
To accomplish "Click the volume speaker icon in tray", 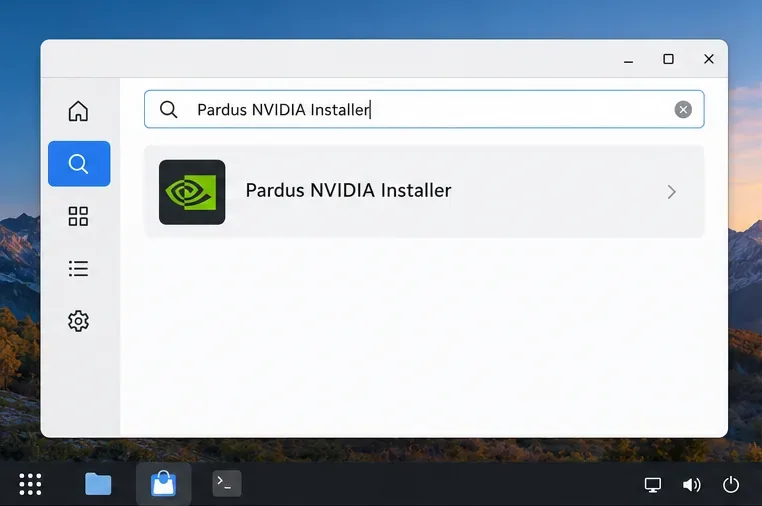I will click(692, 485).
